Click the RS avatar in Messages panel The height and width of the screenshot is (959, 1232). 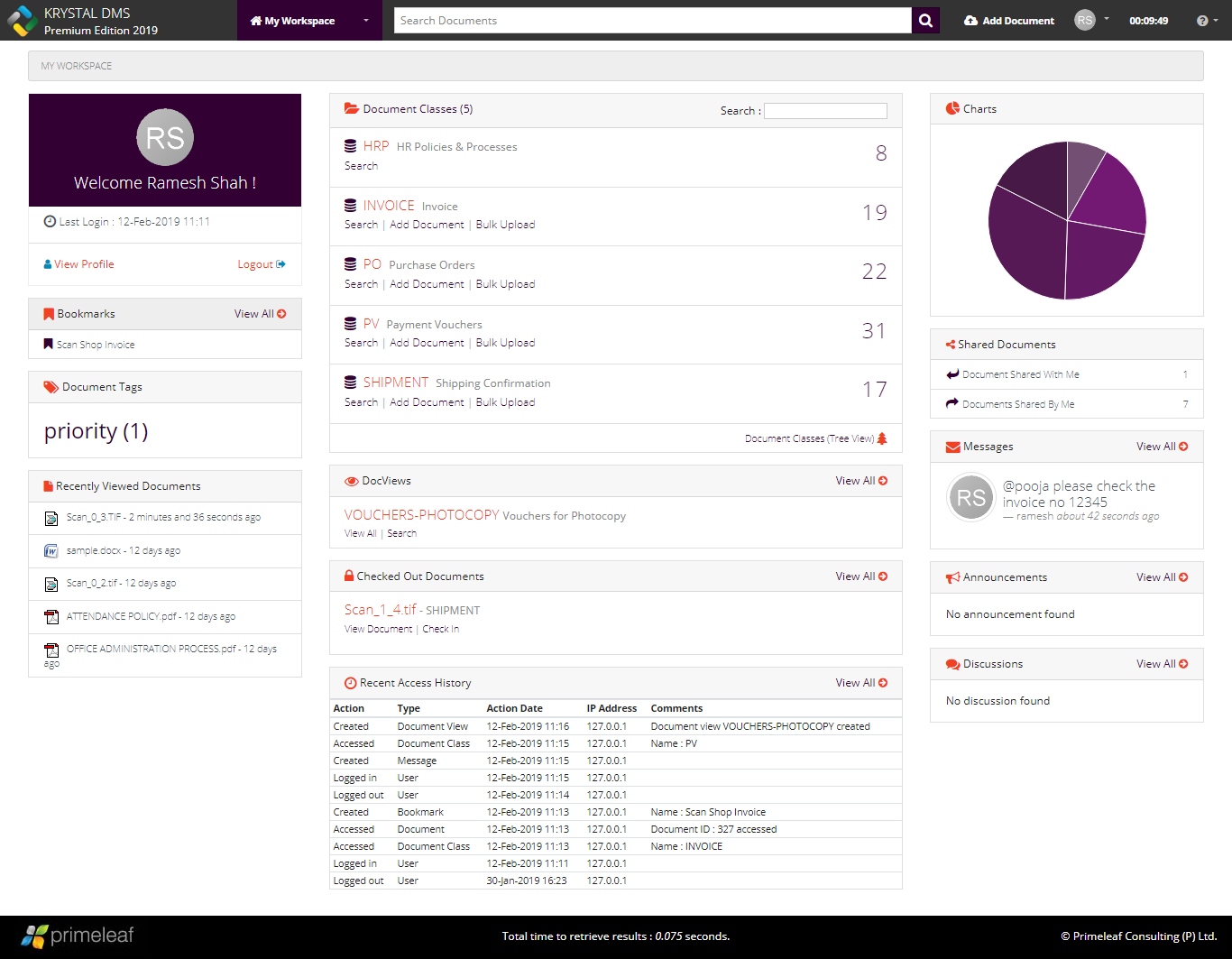coord(971,498)
